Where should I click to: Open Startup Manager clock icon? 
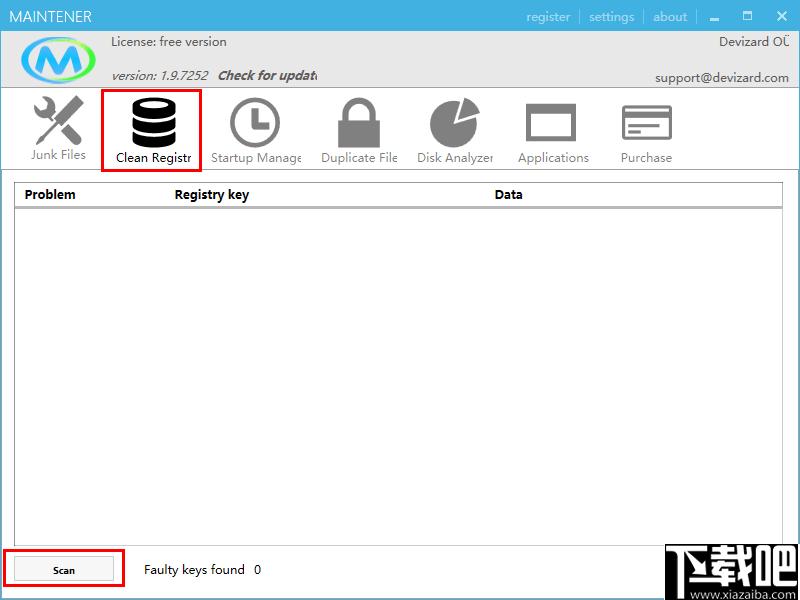point(255,122)
